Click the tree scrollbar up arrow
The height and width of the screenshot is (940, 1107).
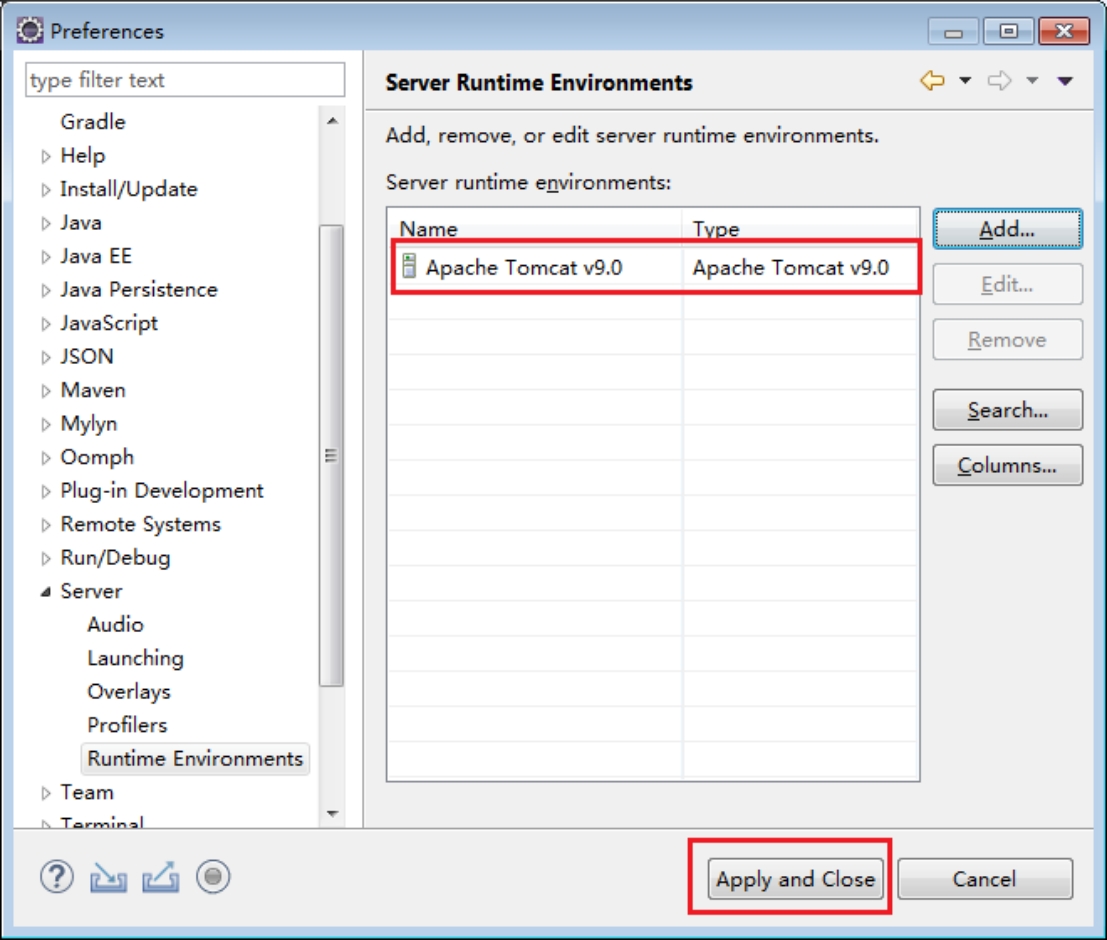332,121
